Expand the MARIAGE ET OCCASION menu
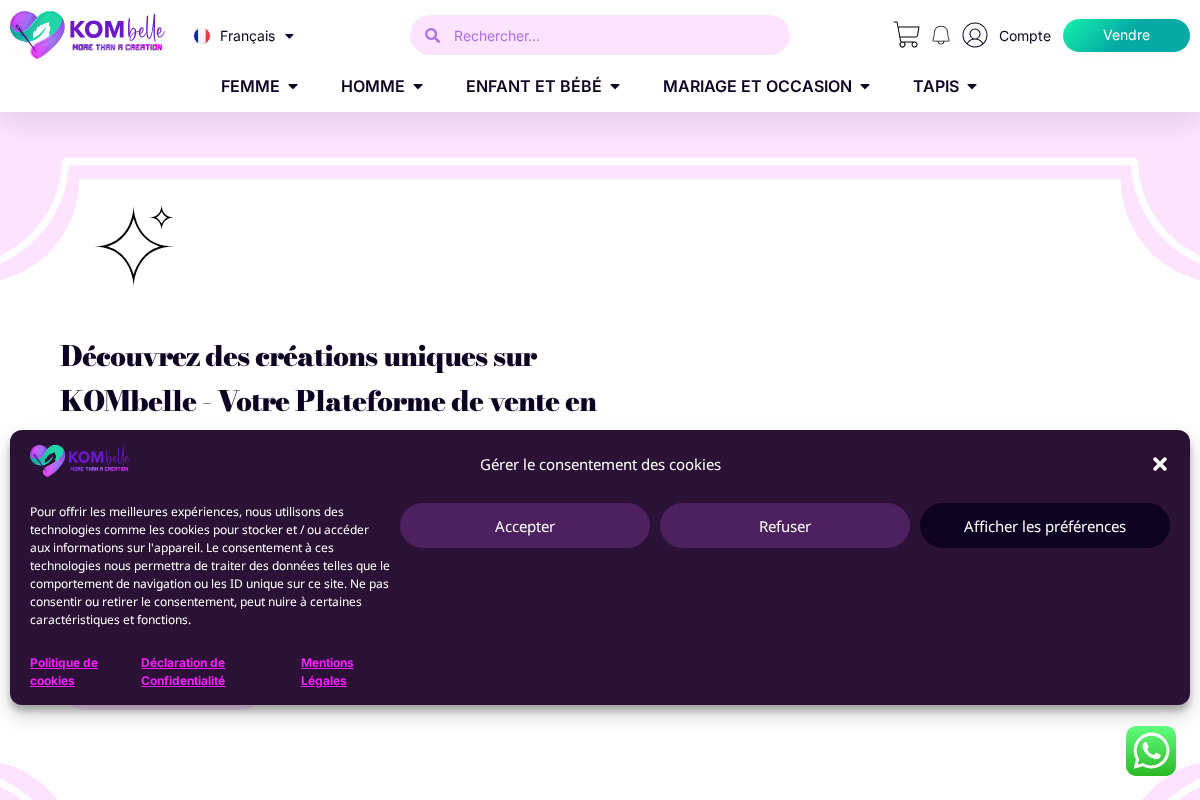 [766, 86]
